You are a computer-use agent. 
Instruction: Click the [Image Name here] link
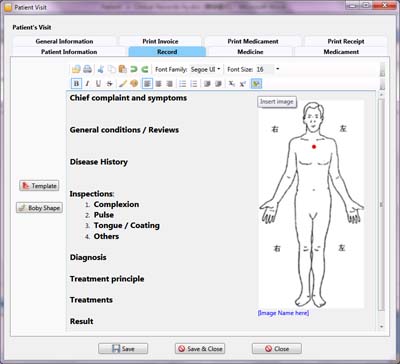point(283,313)
